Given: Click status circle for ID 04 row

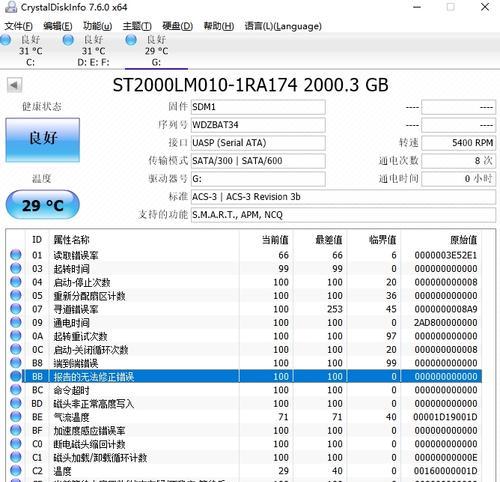Looking at the screenshot, I should tap(15, 282).
